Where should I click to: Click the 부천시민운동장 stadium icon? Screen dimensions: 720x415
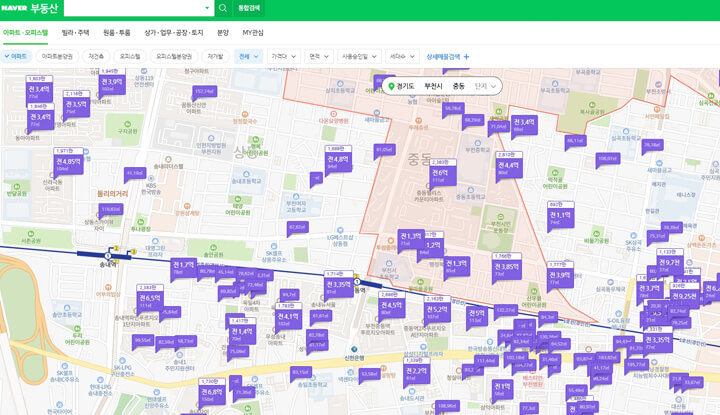[501, 216]
